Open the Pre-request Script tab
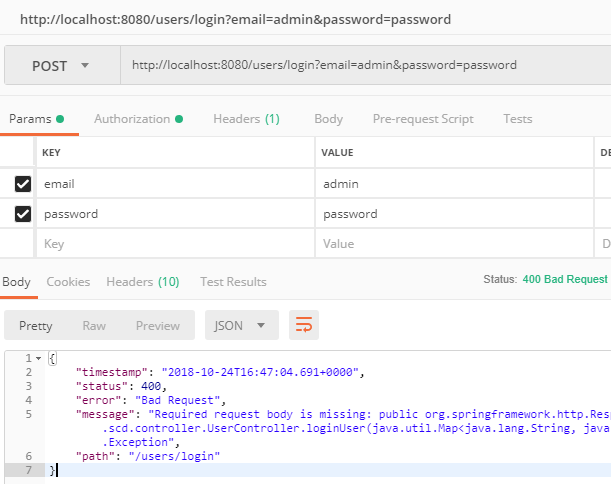The height and width of the screenshot is (484, 611). [x=423, y=119]
